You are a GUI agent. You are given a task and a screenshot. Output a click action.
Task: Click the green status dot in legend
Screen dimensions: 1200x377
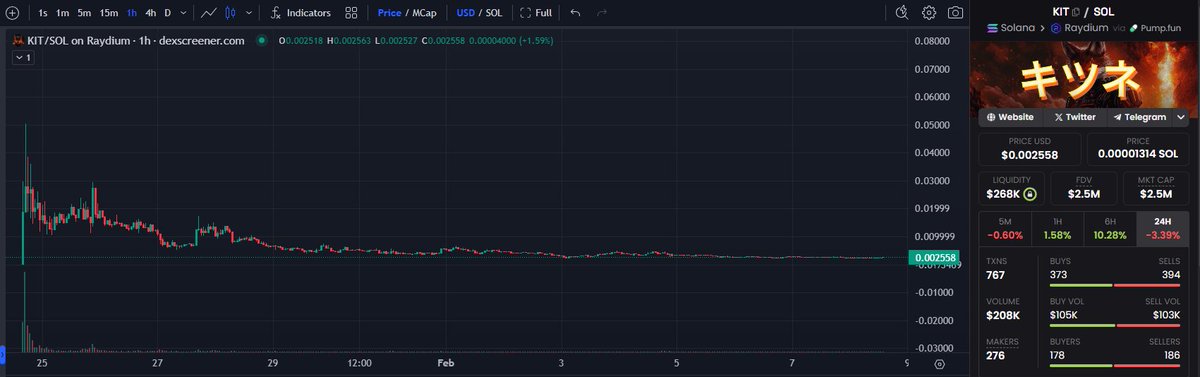point(261,40)
